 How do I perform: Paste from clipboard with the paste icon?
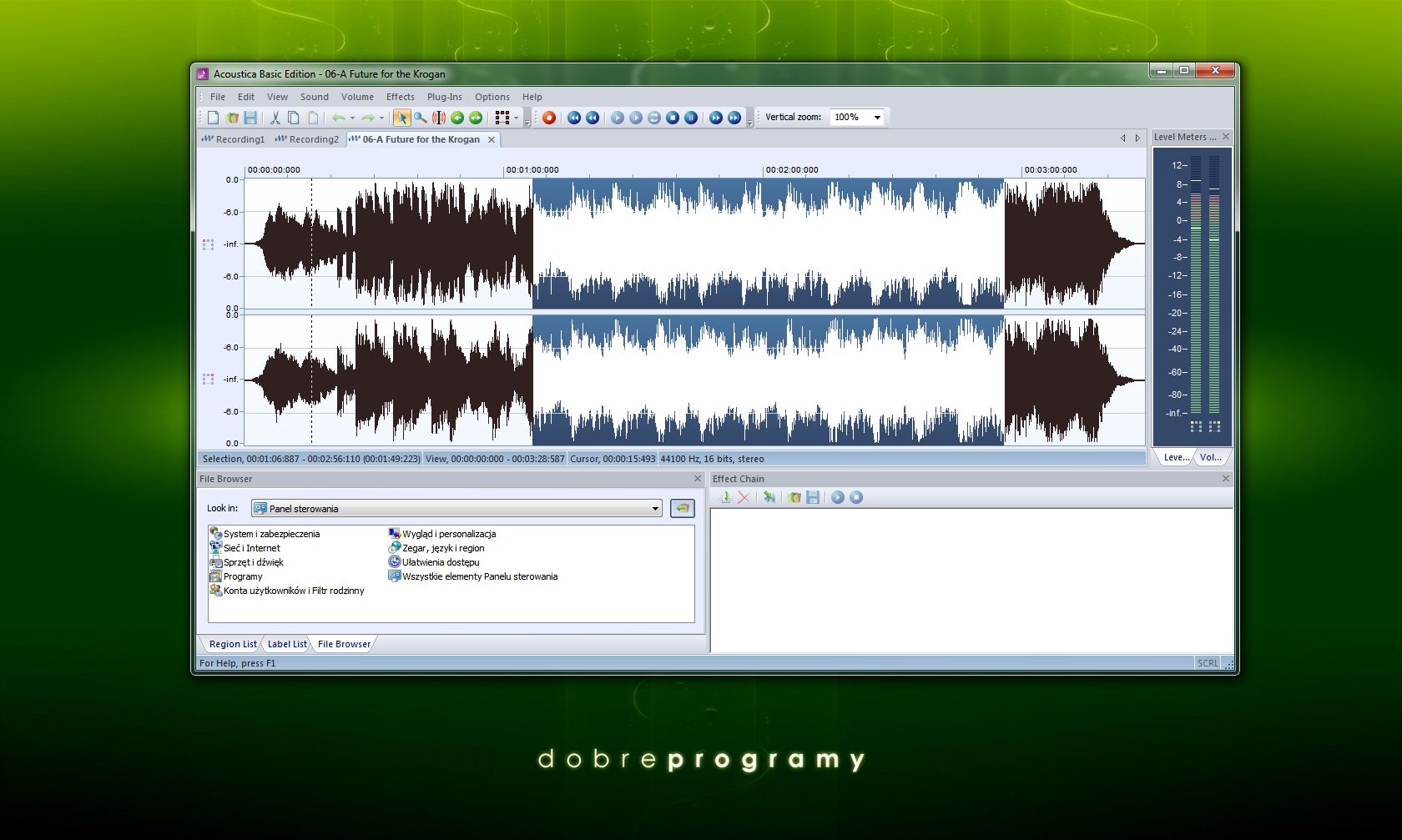[x=313, y=118]
